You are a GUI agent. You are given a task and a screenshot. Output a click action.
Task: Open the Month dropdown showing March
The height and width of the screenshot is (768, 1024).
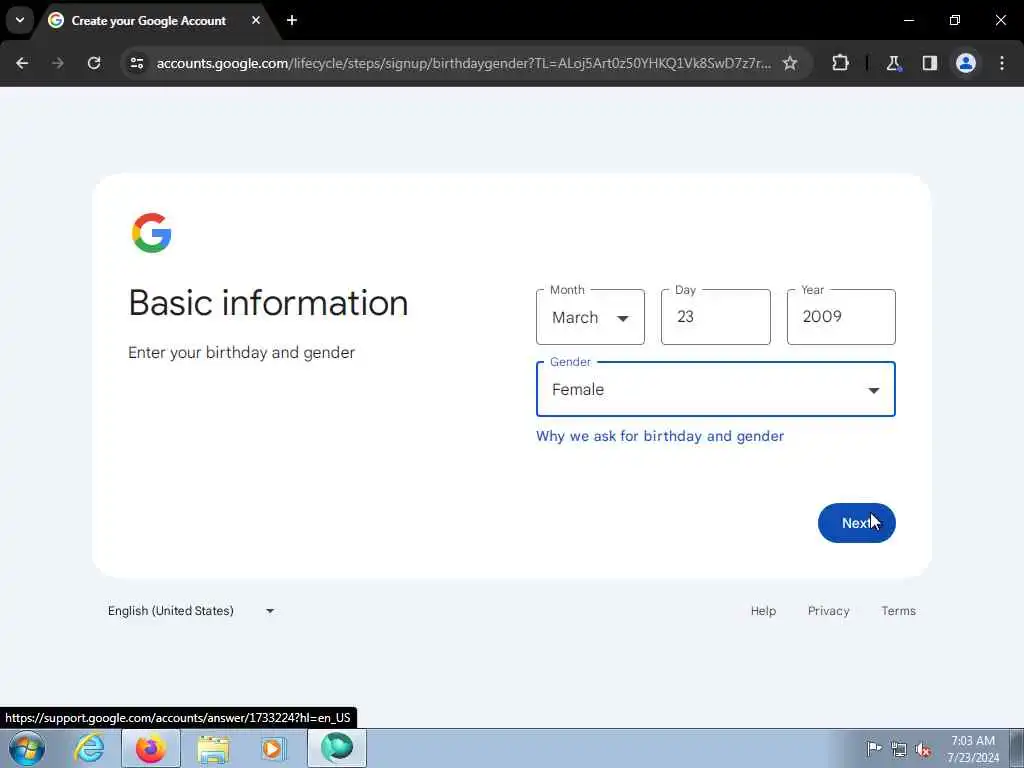pos(590,317)
